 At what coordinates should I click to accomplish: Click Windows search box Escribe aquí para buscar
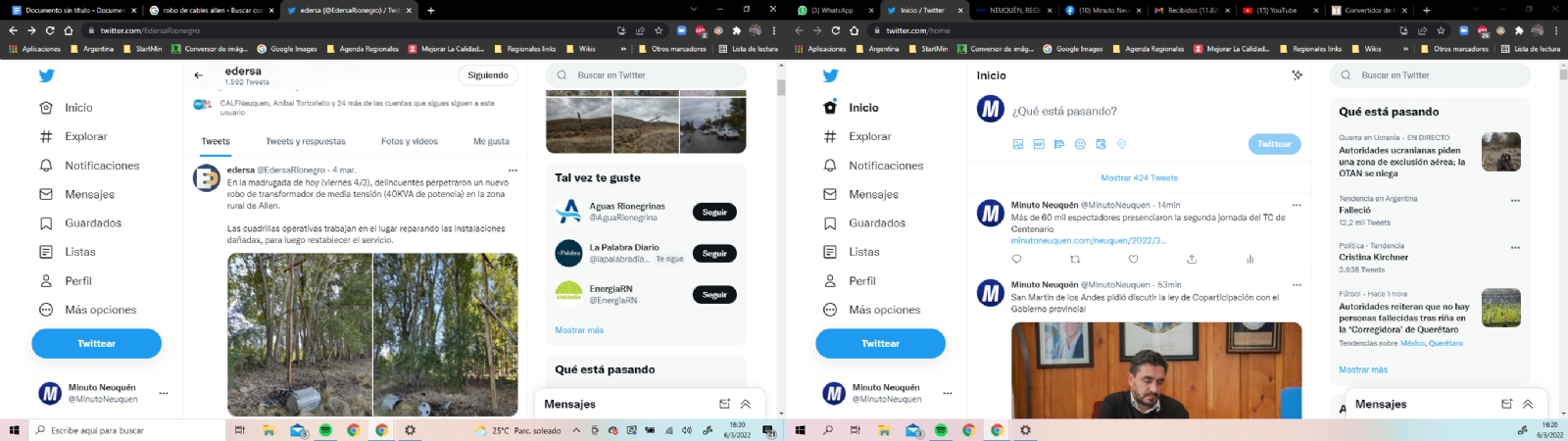(x=127, y=430)
